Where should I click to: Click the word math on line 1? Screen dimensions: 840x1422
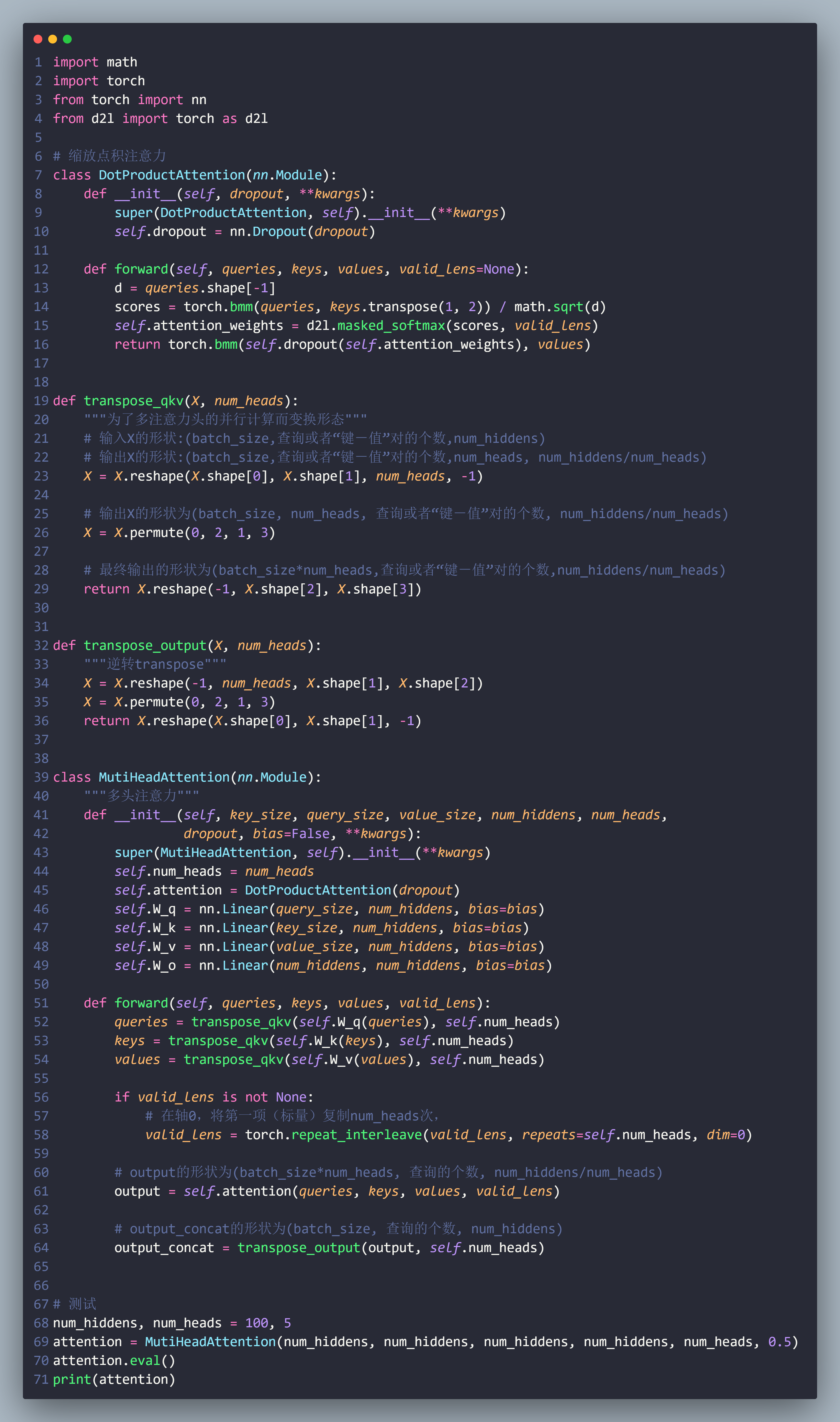coord(122,62)
